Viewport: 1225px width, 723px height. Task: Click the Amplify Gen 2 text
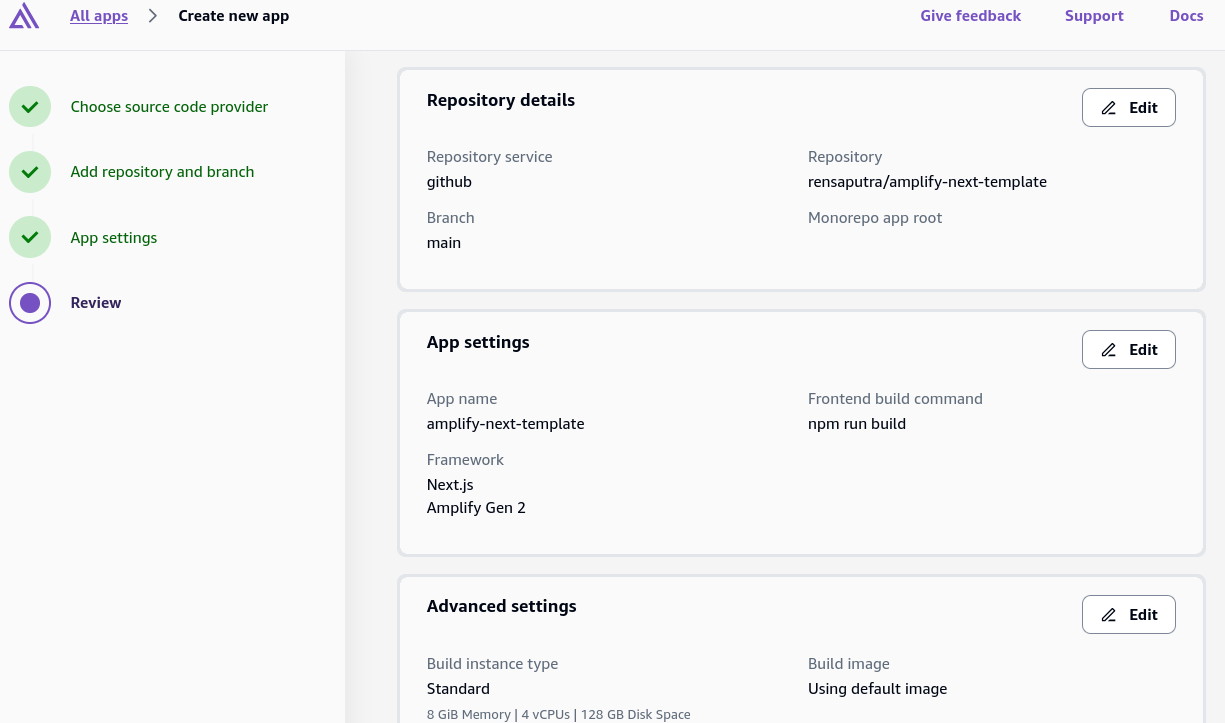[476, 508]
